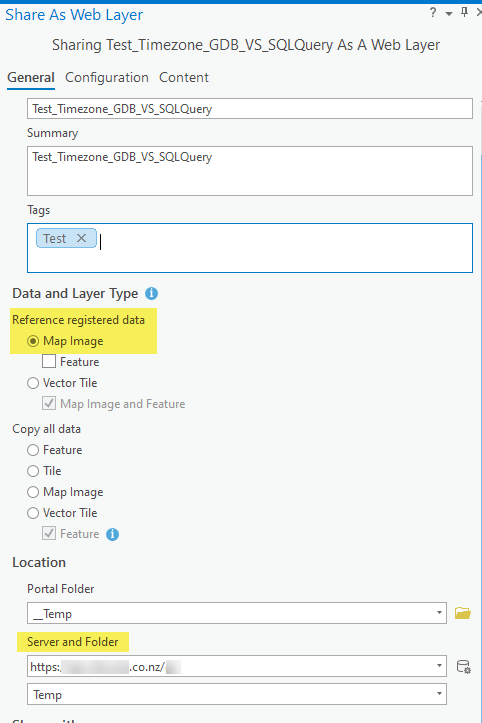482x723 pixels.
Task: Open pane options dropdown arrow at top
Action: [x=449, y=14]
